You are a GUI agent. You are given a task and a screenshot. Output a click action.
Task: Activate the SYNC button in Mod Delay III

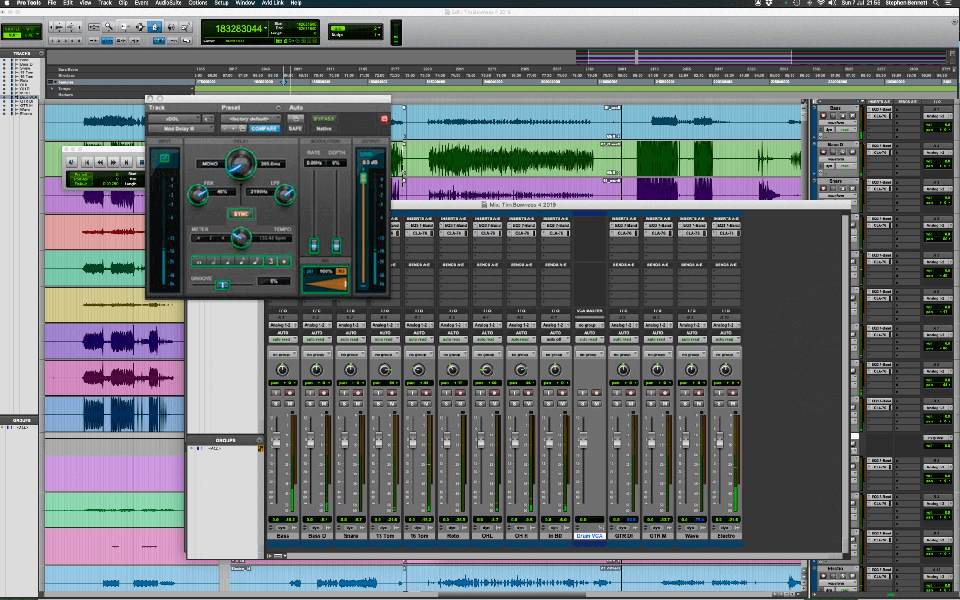coord(241,214)
